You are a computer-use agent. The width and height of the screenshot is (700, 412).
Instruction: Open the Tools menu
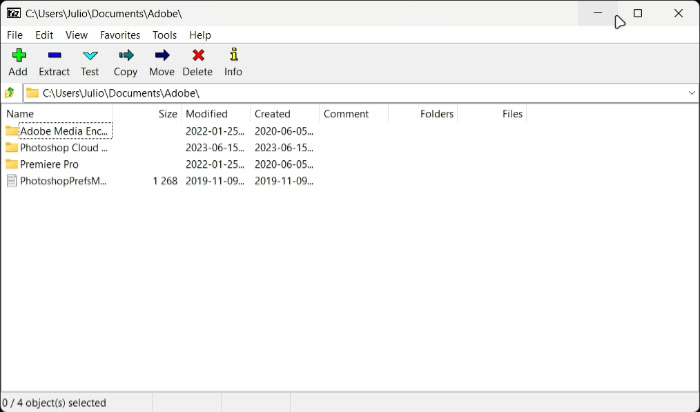tap(164, 35)
